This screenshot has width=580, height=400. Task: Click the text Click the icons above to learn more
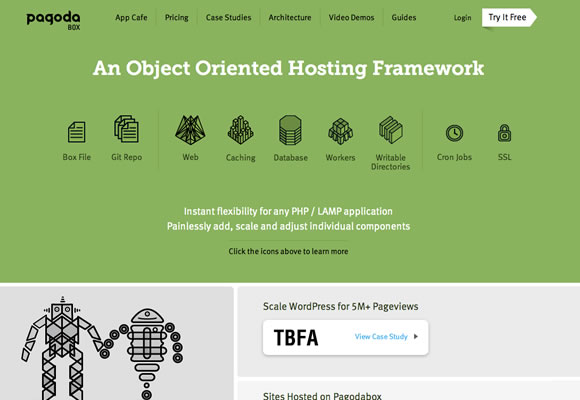pos(289,251)
